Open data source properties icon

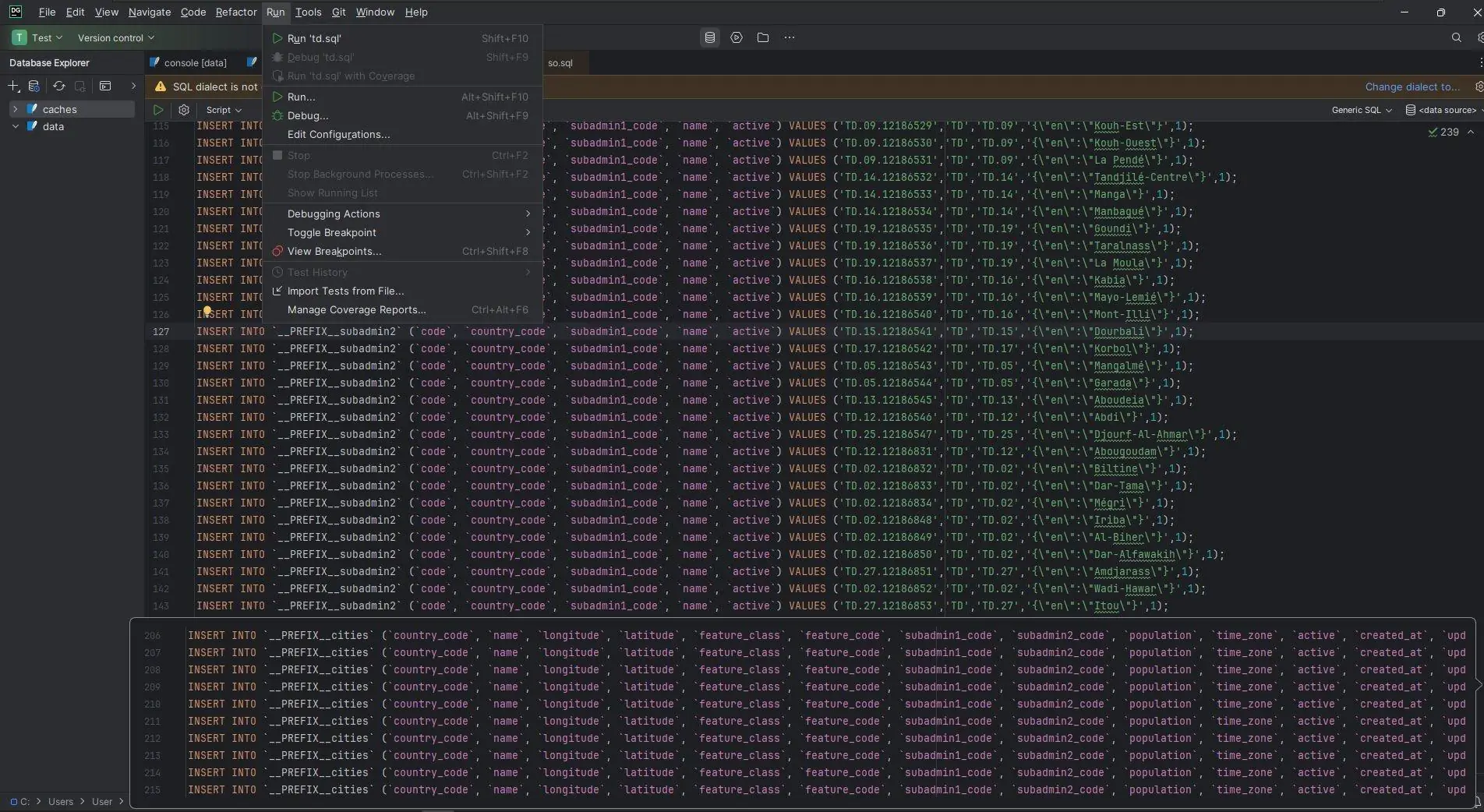click(34, 86)
